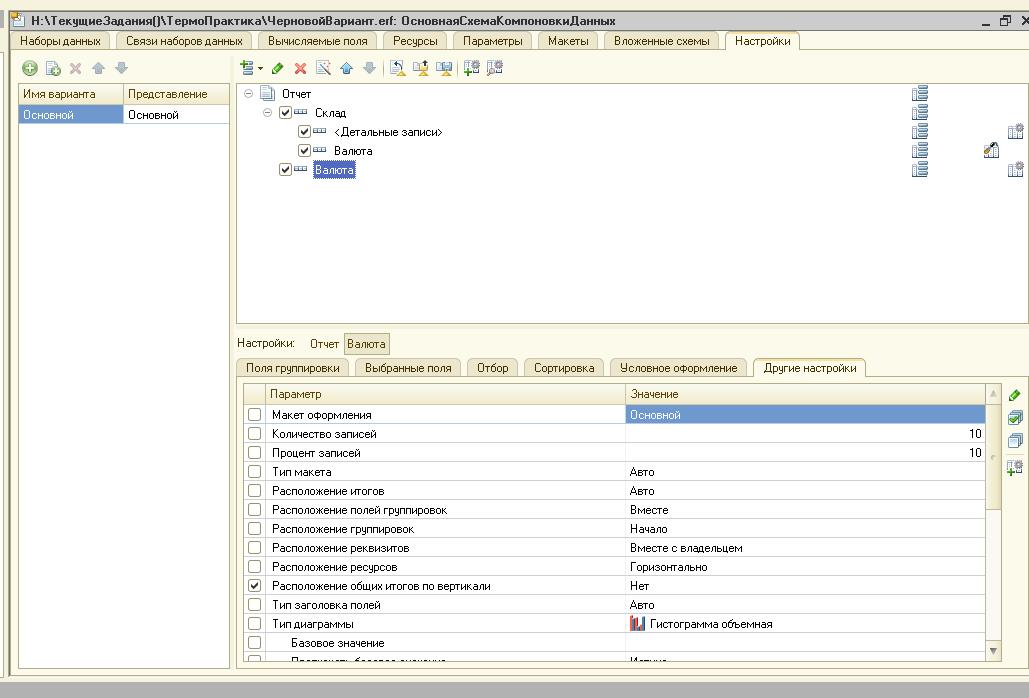Click the Отчет settings scope button
The width and height of the screenshot is (1029, 698).
tap(324, 343)
